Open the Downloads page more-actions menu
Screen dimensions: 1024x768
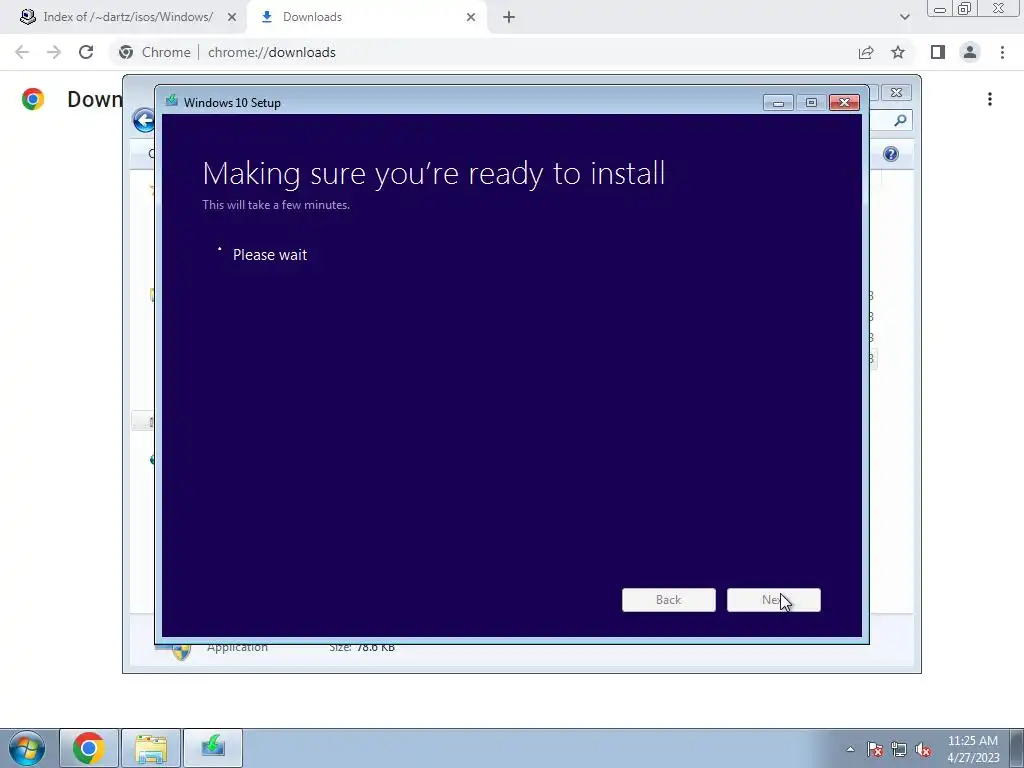990,99
